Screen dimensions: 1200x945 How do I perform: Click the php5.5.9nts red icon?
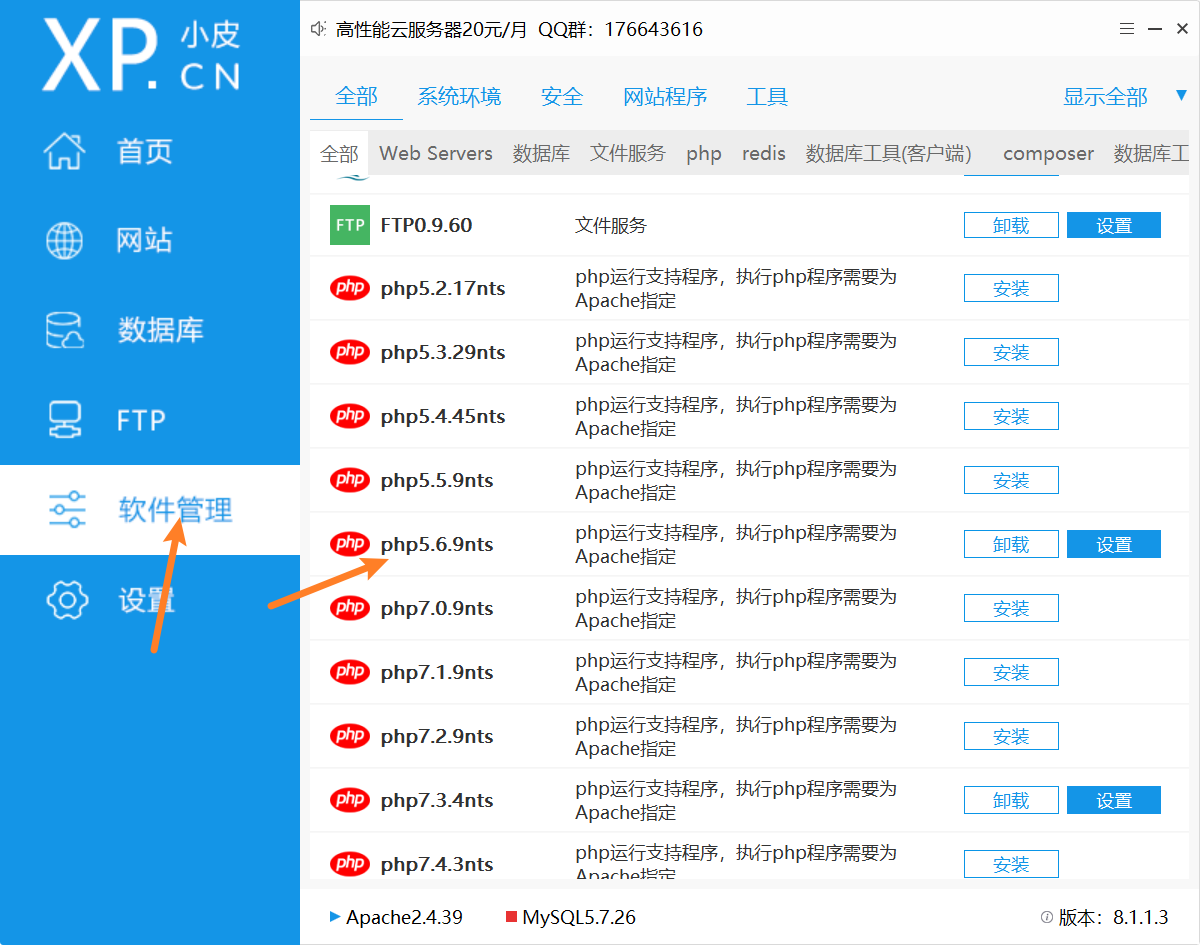click(350, 480)
